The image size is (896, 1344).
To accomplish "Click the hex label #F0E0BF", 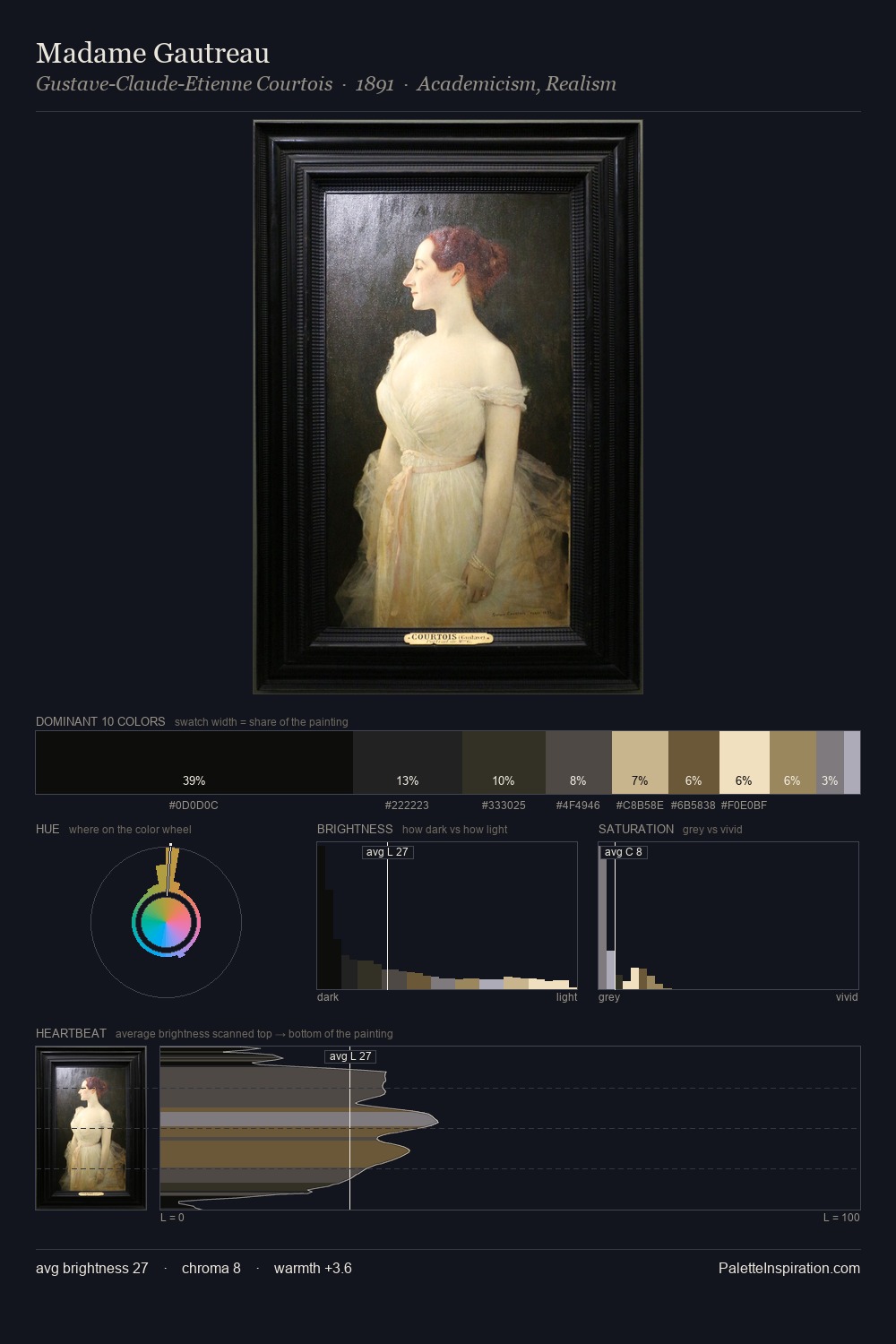I will (744, 806).
